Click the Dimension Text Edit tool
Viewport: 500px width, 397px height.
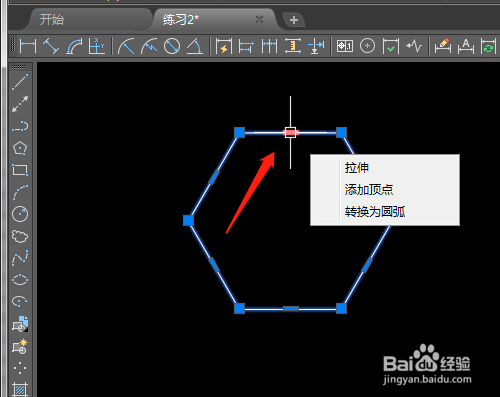coord(466,46)
